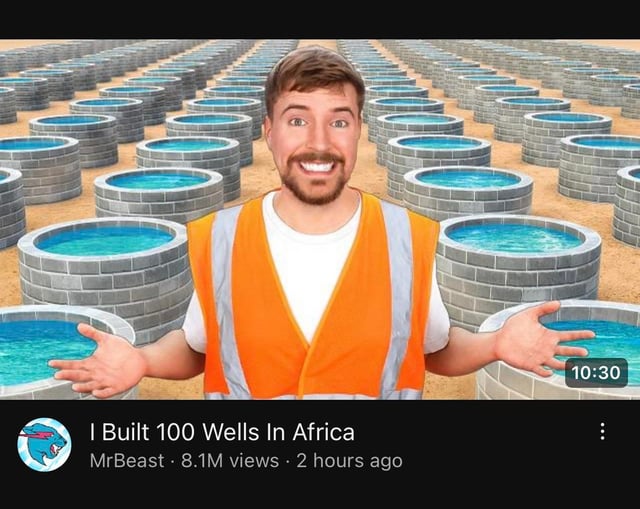This screenshot has width=640, height=509.
Task: Click the MrBeast panther channel avatar
Action: (x=44, y=445)
